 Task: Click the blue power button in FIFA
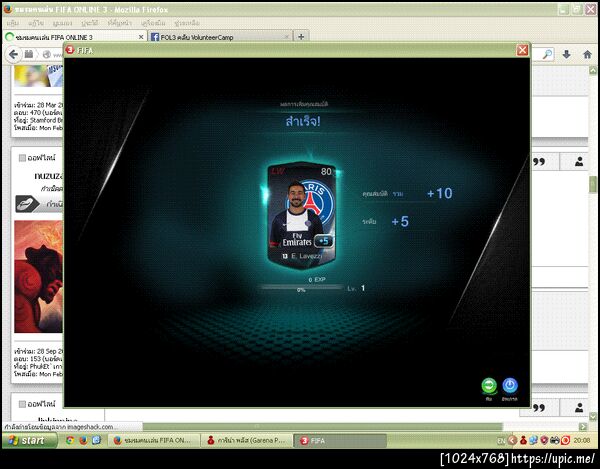(510, 386)
